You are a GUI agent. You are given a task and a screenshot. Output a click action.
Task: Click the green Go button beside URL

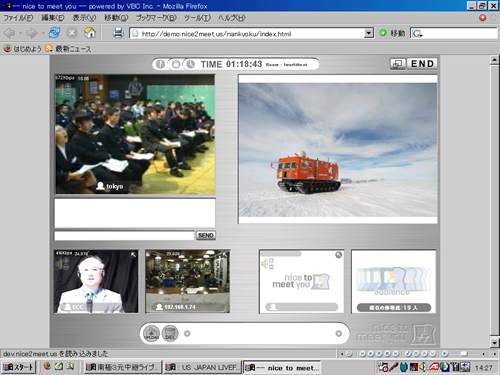pos(383,33)
